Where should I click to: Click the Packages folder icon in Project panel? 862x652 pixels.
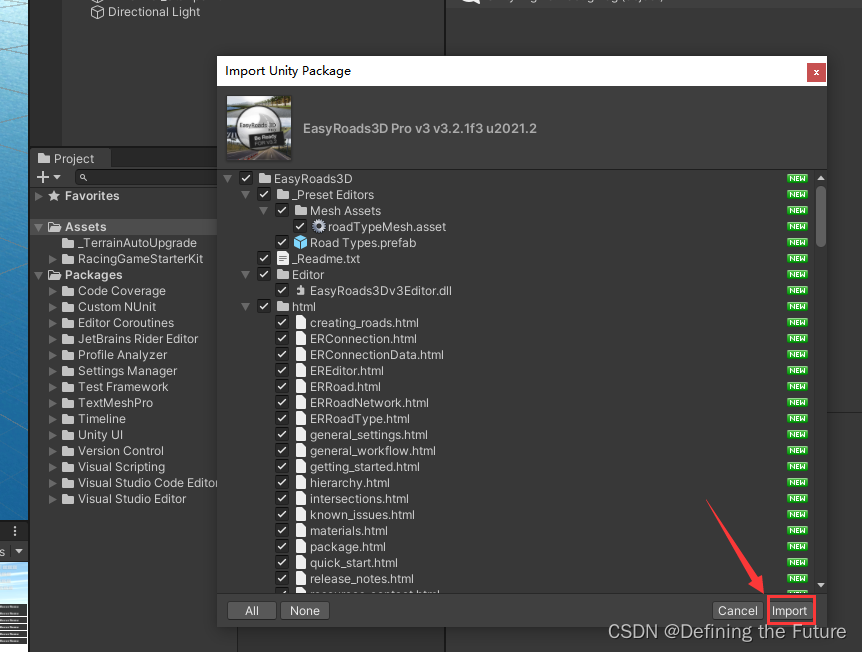[x=54, y=274]
